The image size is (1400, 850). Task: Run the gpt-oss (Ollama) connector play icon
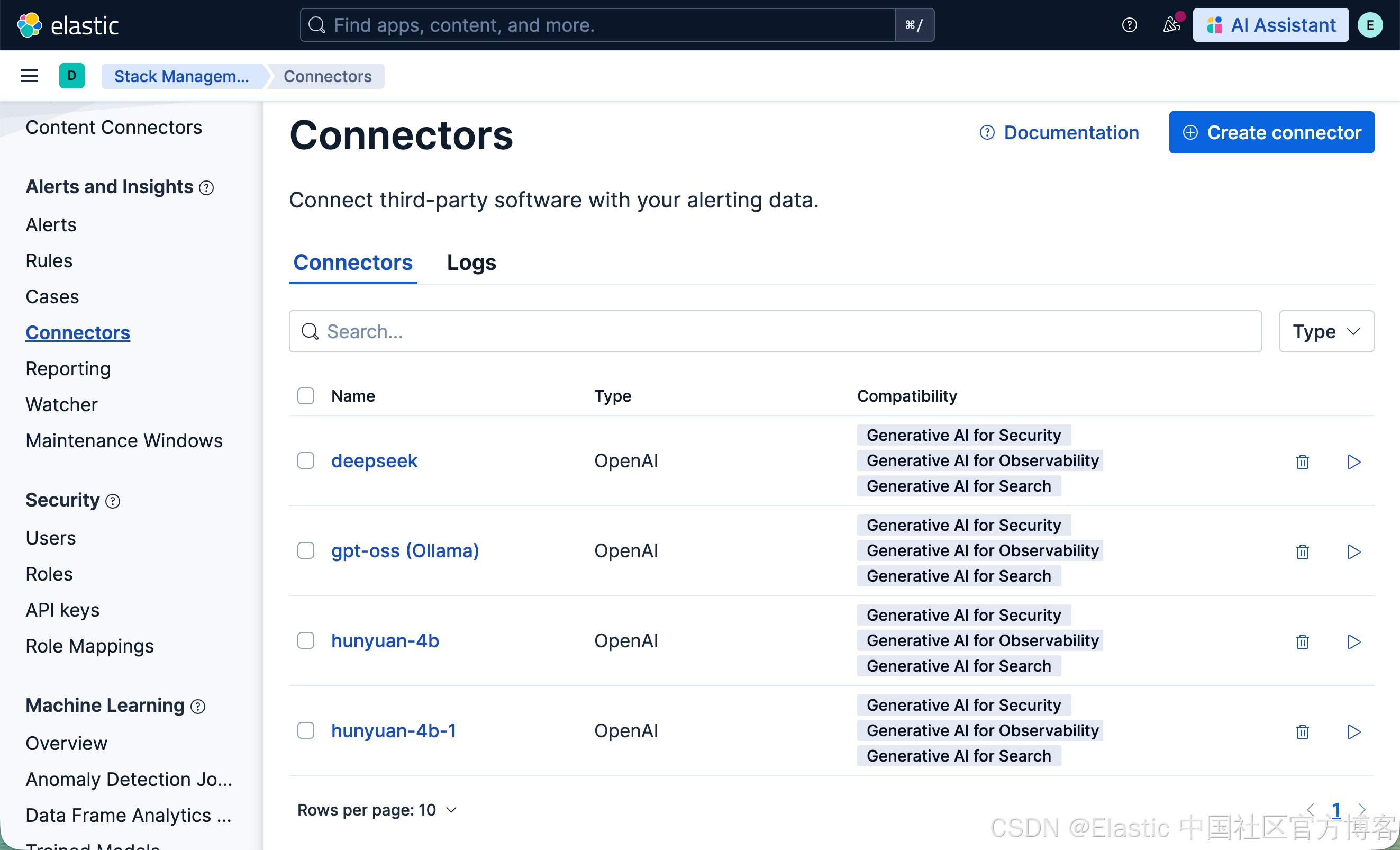point(1354,551)
